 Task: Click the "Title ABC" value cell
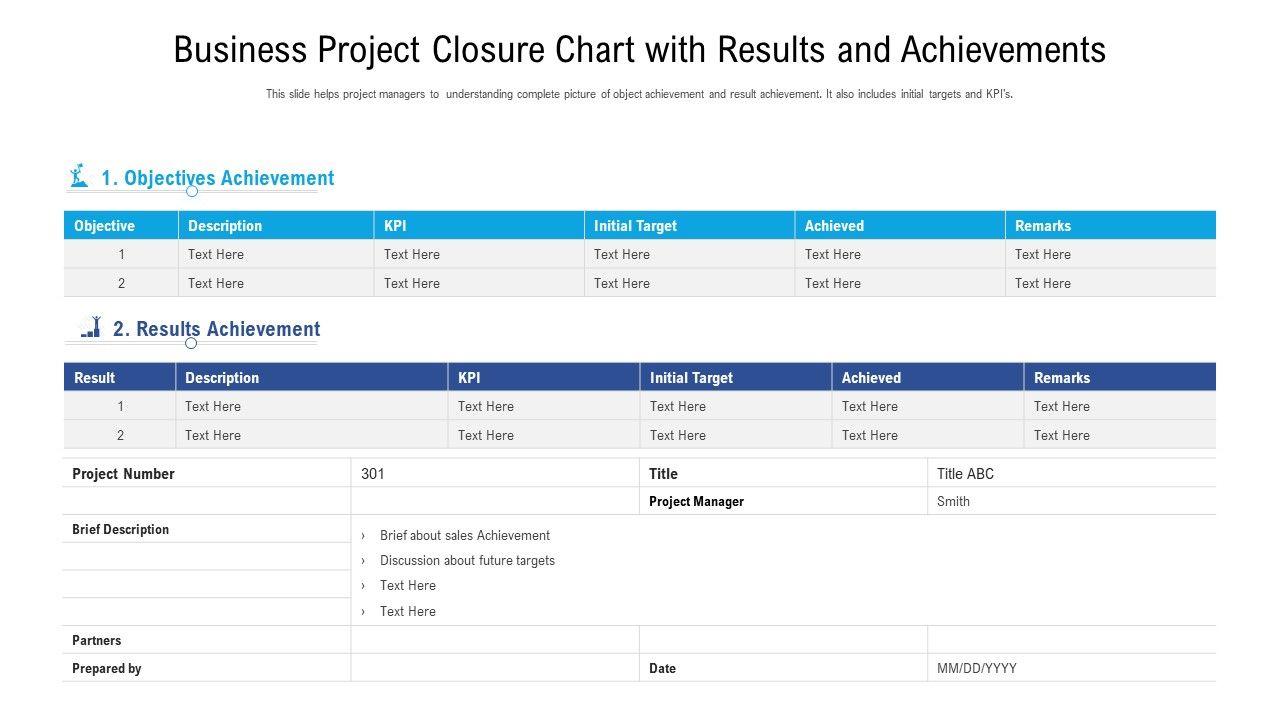(x=965, y=474)
